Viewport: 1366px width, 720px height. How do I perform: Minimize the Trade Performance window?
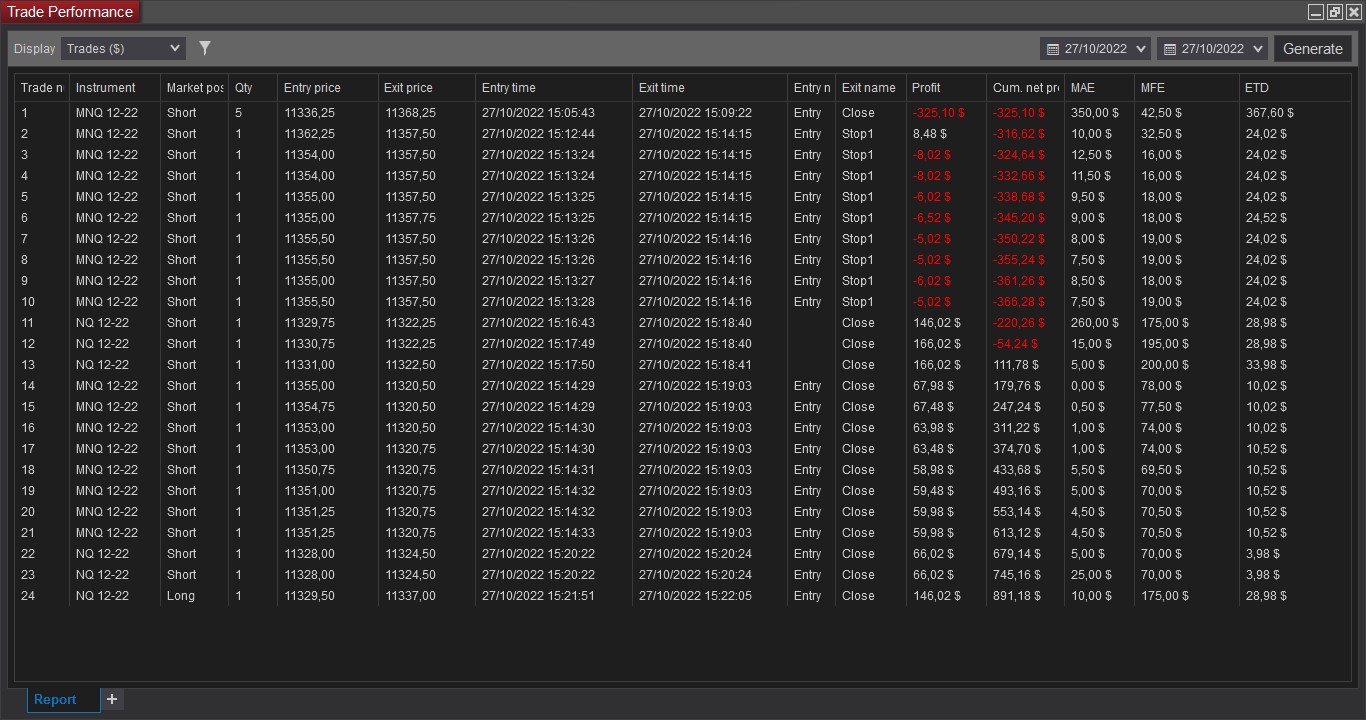click(x=1316, y=13)
